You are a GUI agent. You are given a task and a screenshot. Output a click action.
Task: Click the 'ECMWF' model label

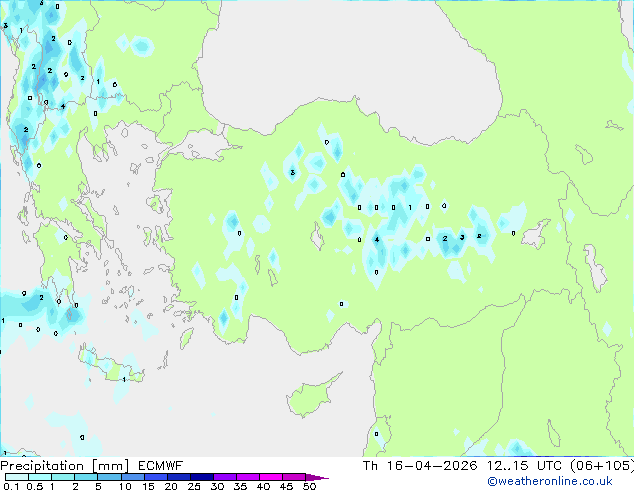pos(161,466)
